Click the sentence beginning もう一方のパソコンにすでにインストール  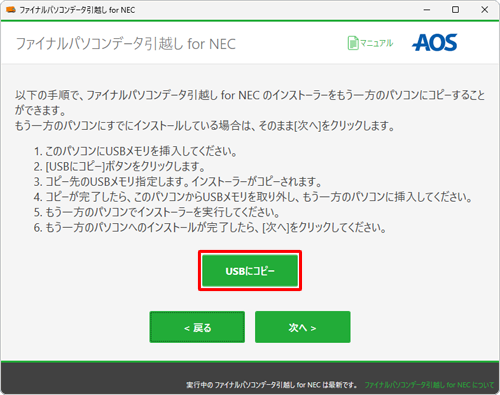(x=205, y=126)
